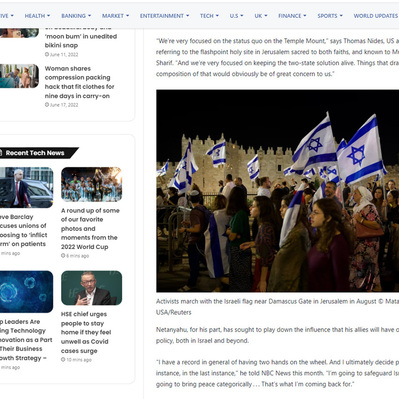Screen dimensions: 399x399
Task: Click the Damascus Gate flags photo
Action: [277, 191]
